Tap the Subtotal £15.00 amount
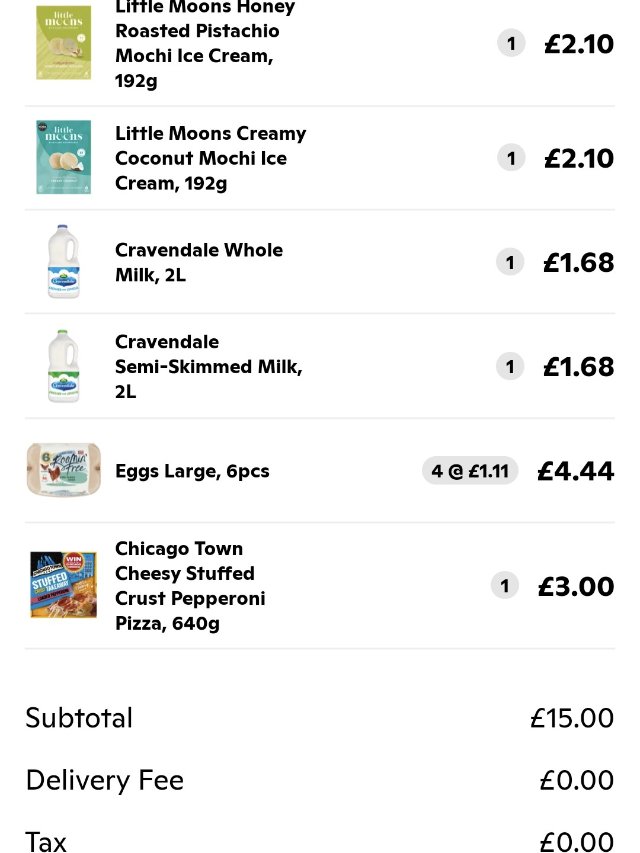 point(571,718)
